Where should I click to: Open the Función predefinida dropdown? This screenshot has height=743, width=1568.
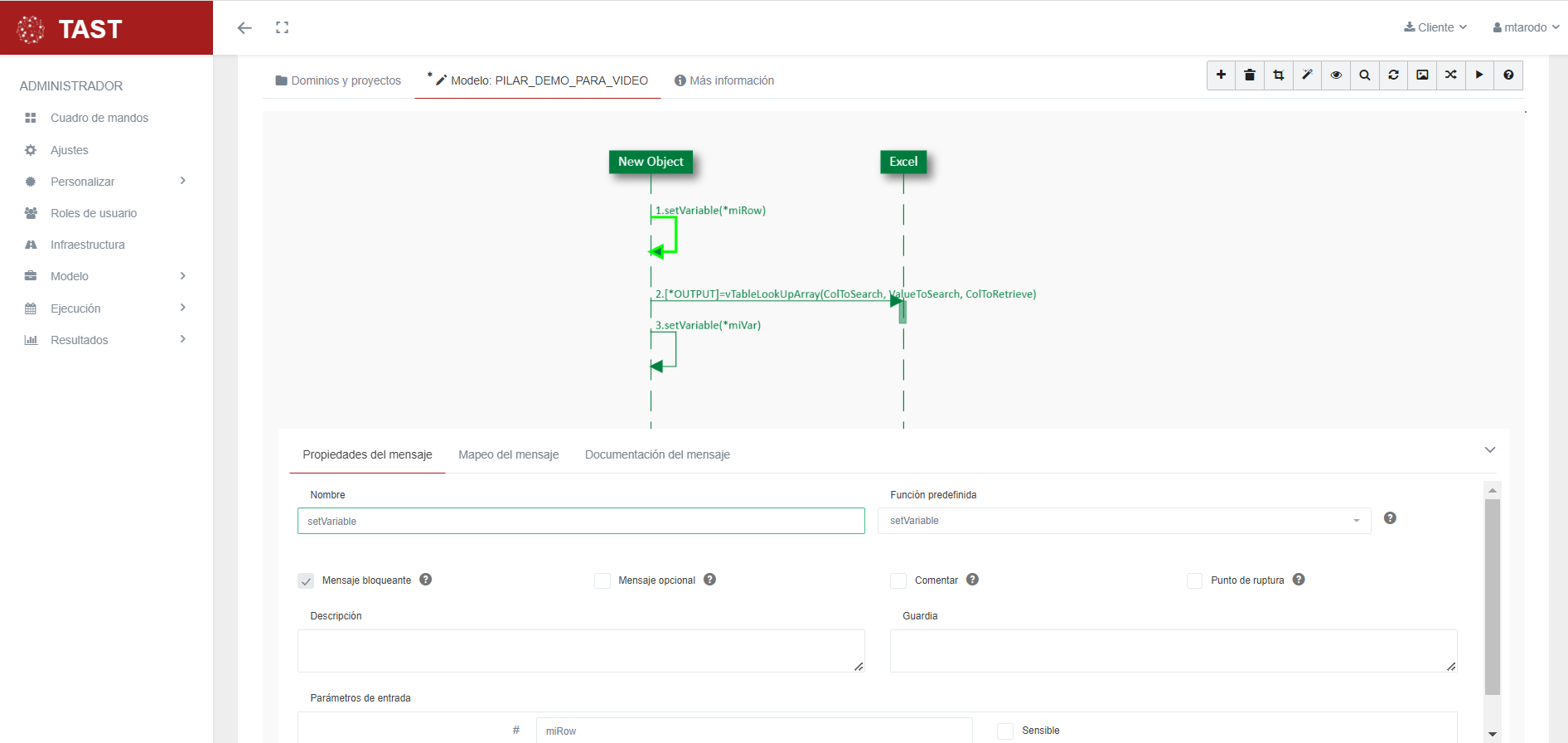coord(1123,521)
